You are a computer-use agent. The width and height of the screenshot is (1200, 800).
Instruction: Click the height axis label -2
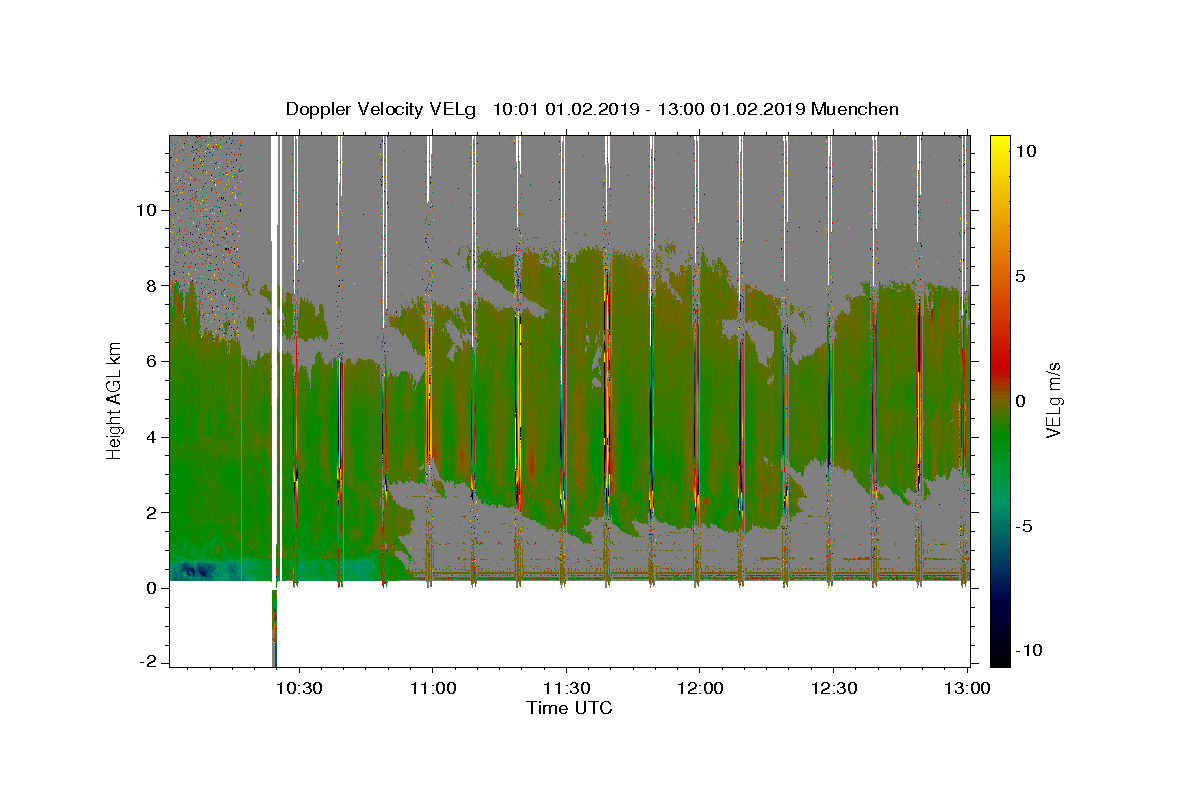(x=151, y=663)
